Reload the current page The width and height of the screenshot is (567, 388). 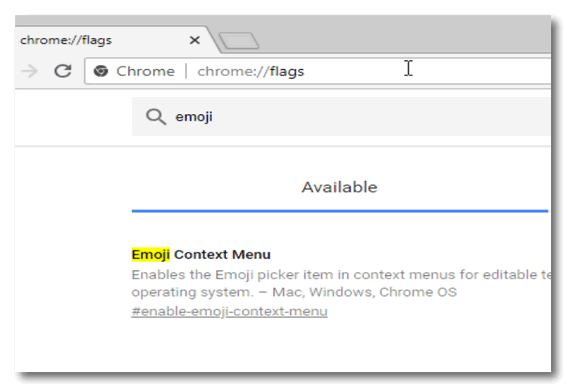coord(63,71)
